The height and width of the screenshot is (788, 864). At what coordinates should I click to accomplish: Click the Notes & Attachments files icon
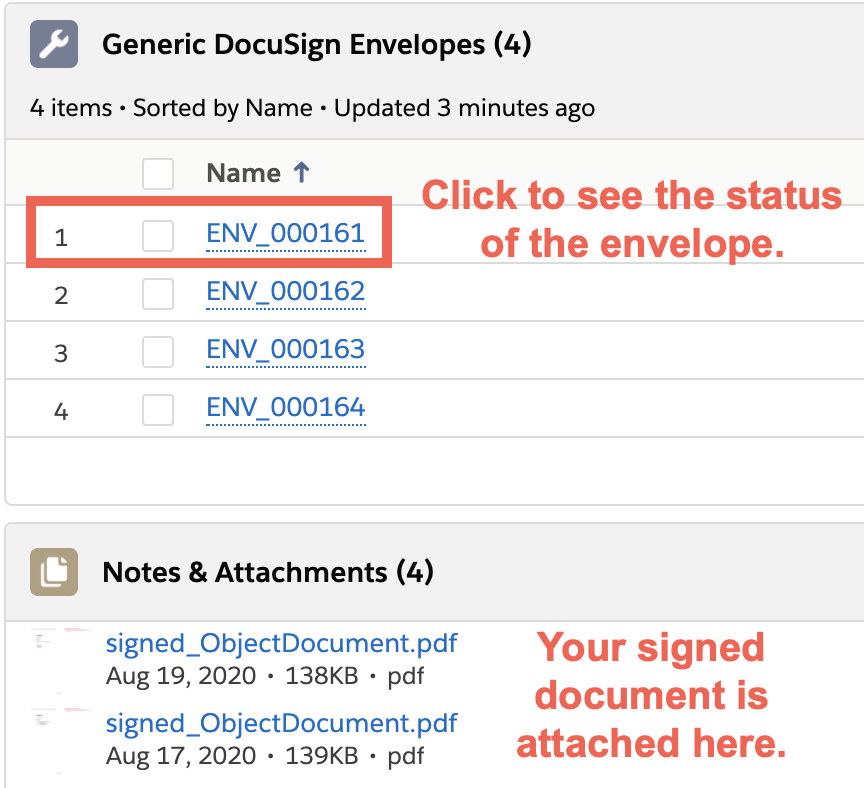(x=54, y=572)
